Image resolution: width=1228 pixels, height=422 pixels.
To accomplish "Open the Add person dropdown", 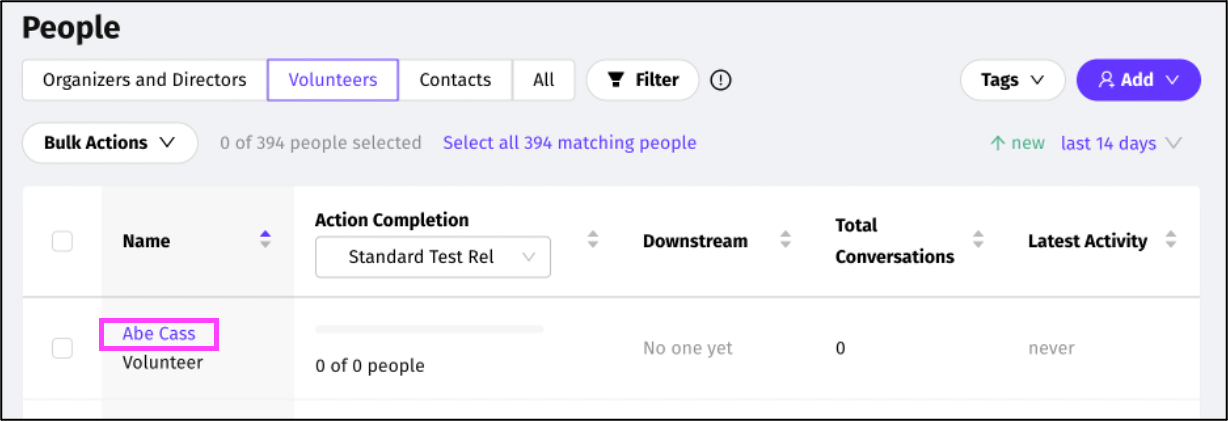I will tap(1137, 80).
